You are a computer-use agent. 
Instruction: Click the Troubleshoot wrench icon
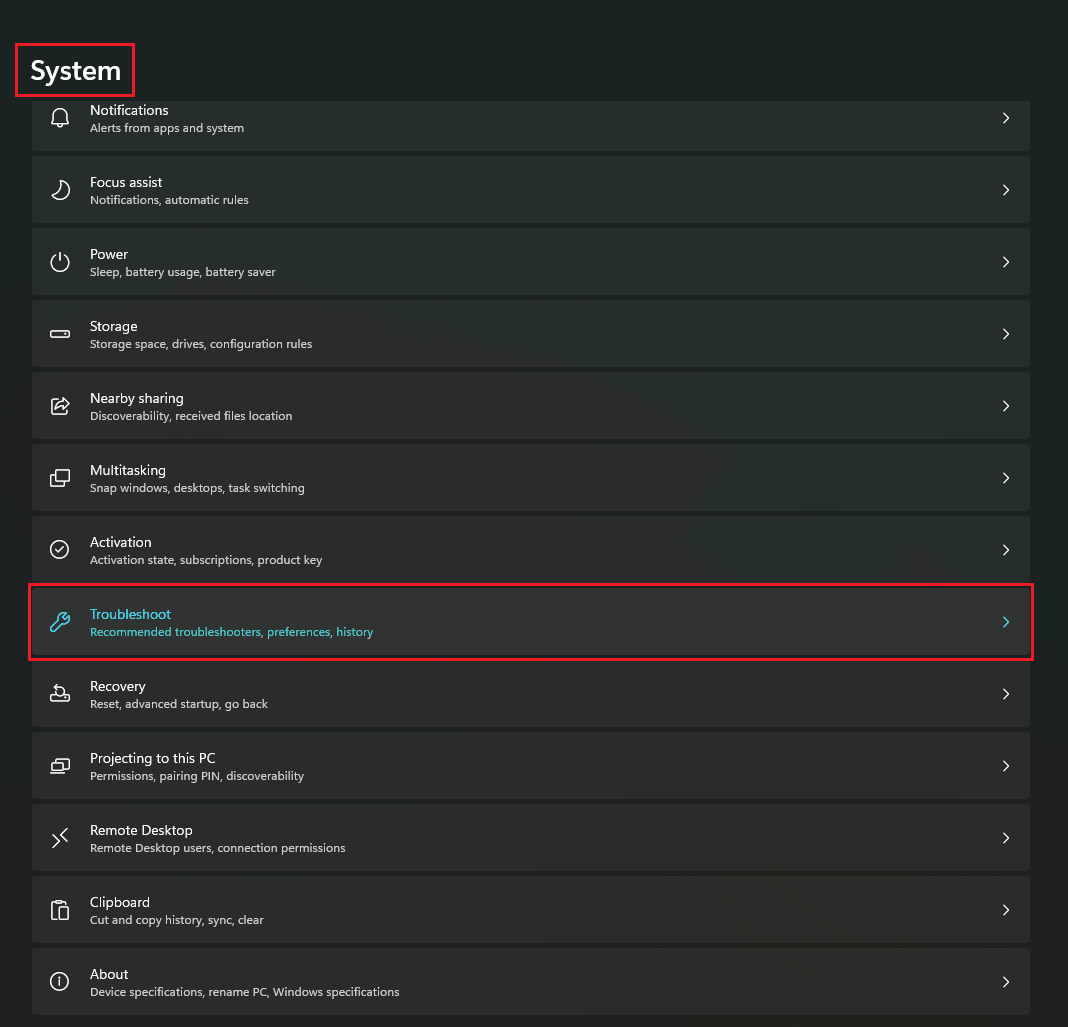[60, 621]
